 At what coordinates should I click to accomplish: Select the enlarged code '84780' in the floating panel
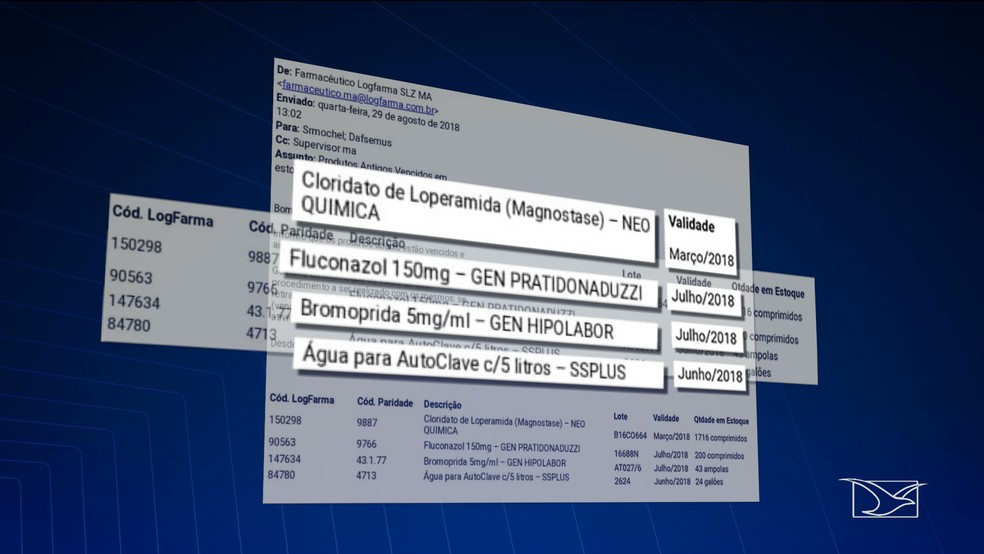click(x=129, y=324)
